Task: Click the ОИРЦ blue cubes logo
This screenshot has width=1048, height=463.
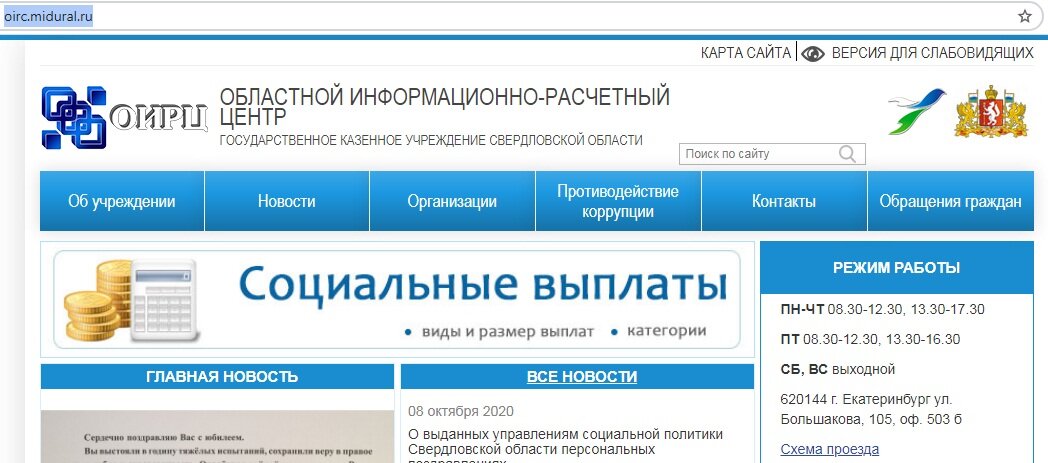Action: point(74,118)
